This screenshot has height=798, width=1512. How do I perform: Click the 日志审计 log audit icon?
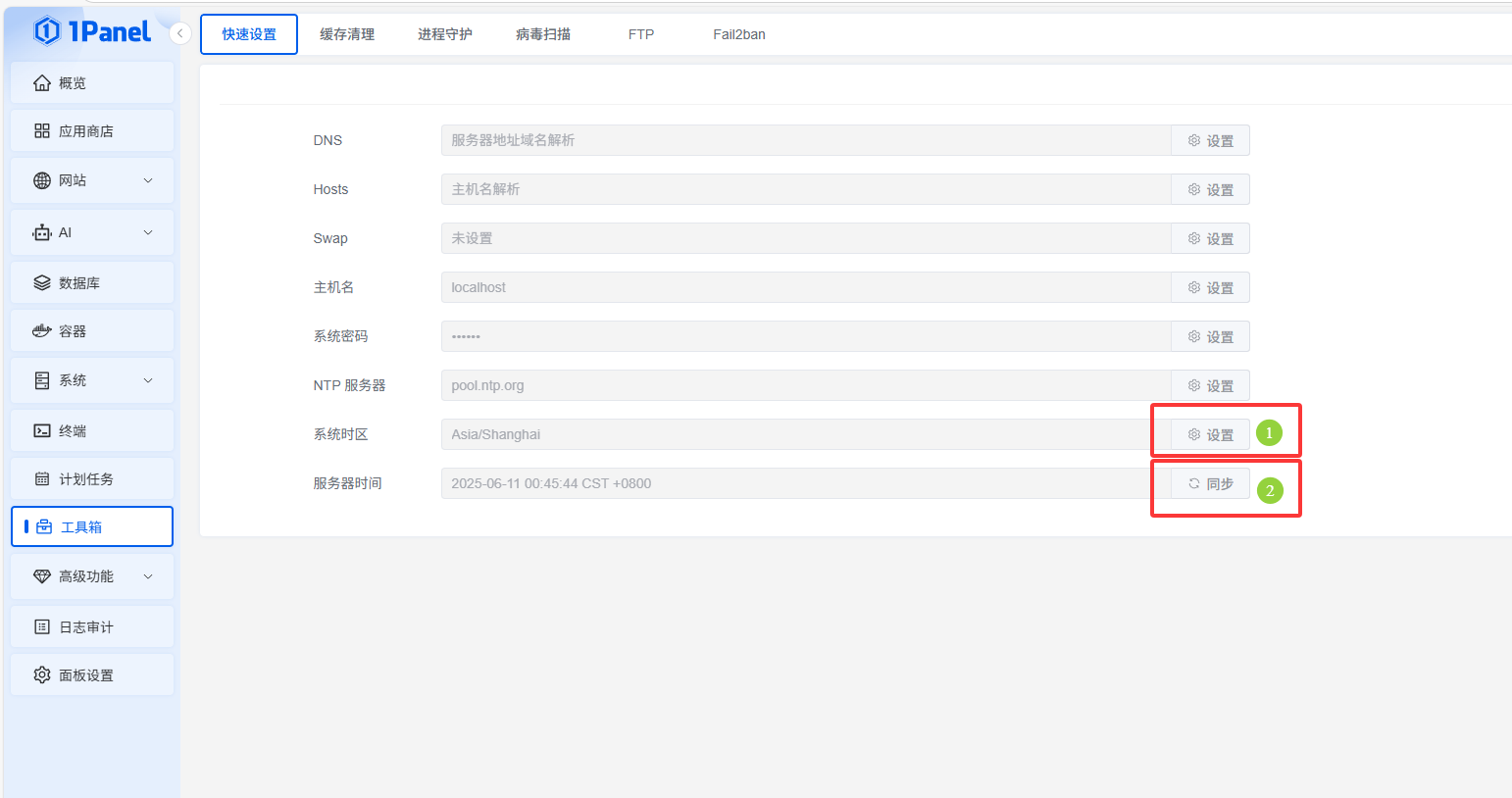coord(42,627)
